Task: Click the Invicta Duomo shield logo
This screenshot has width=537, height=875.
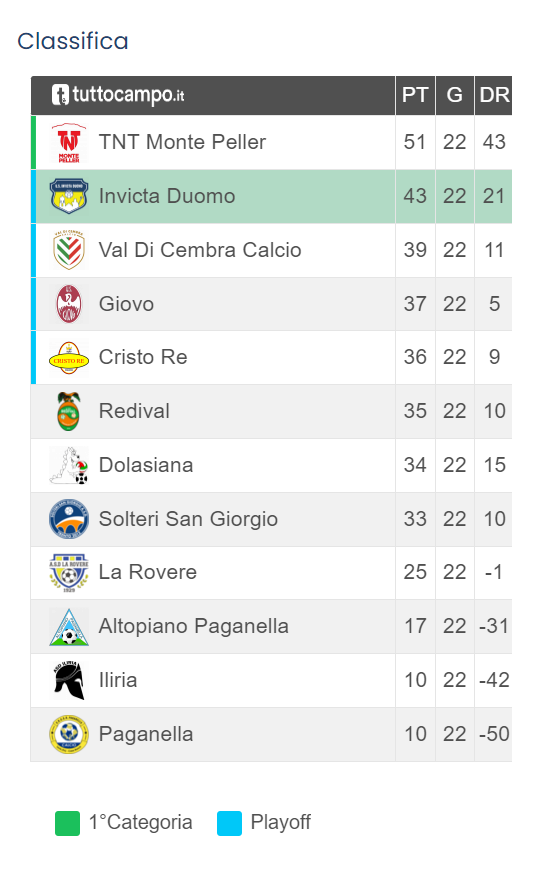Action: click(x=69, y=196)
